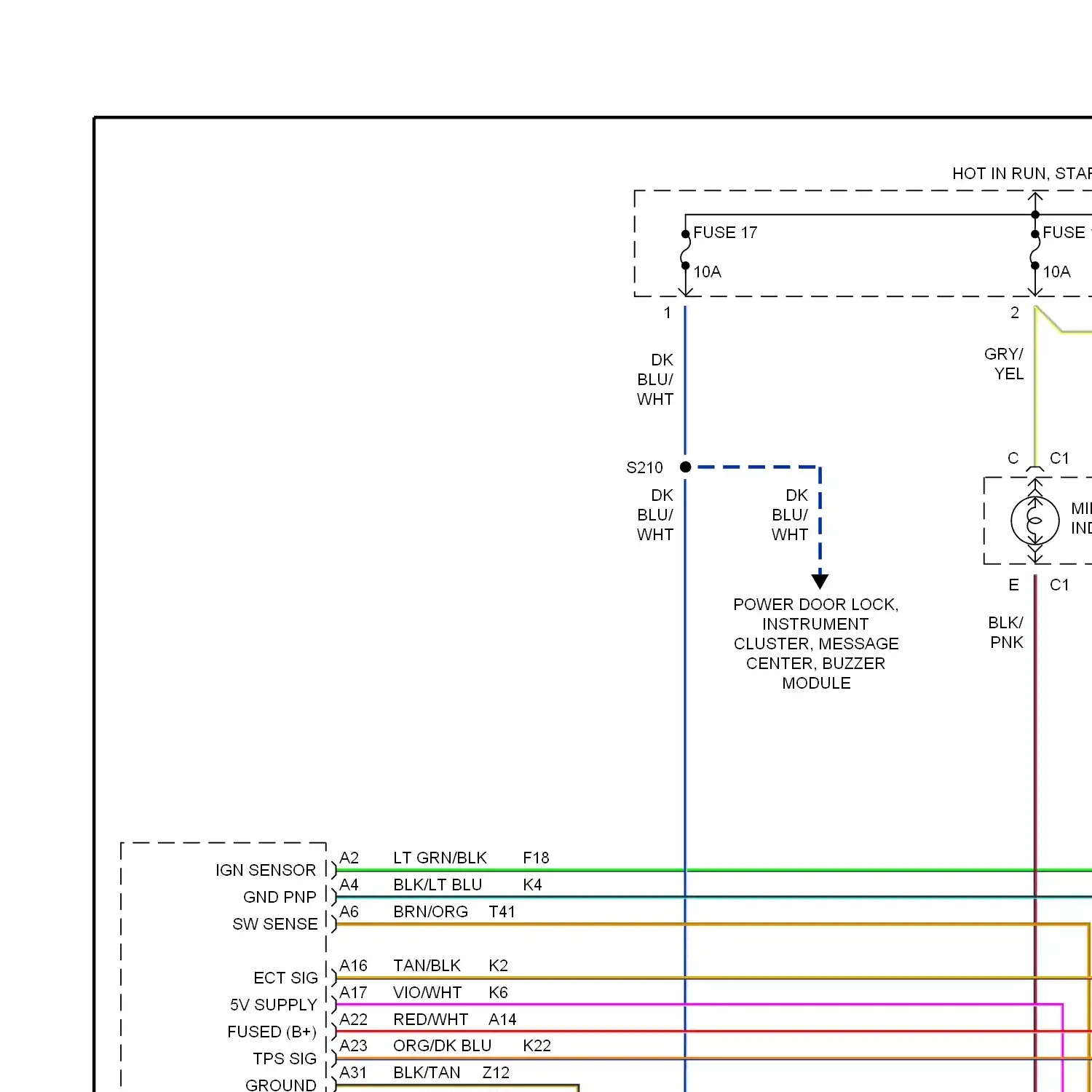Click the ORG/DK BLU wire color text
This screenshot has height=1092, width=1092.
[442, 1045]
